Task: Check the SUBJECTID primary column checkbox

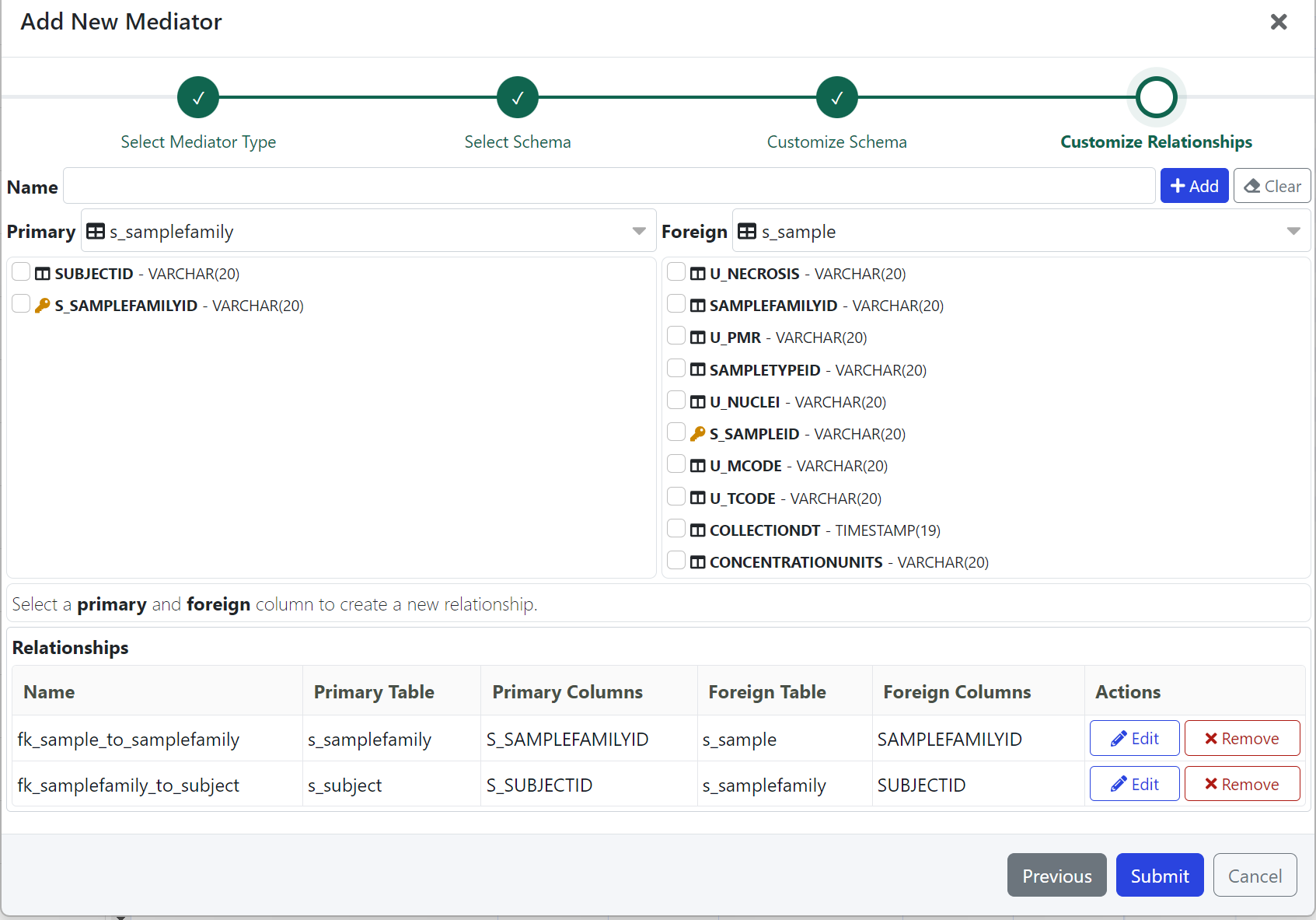Action: pyautogui.click(x=21, y=272)
